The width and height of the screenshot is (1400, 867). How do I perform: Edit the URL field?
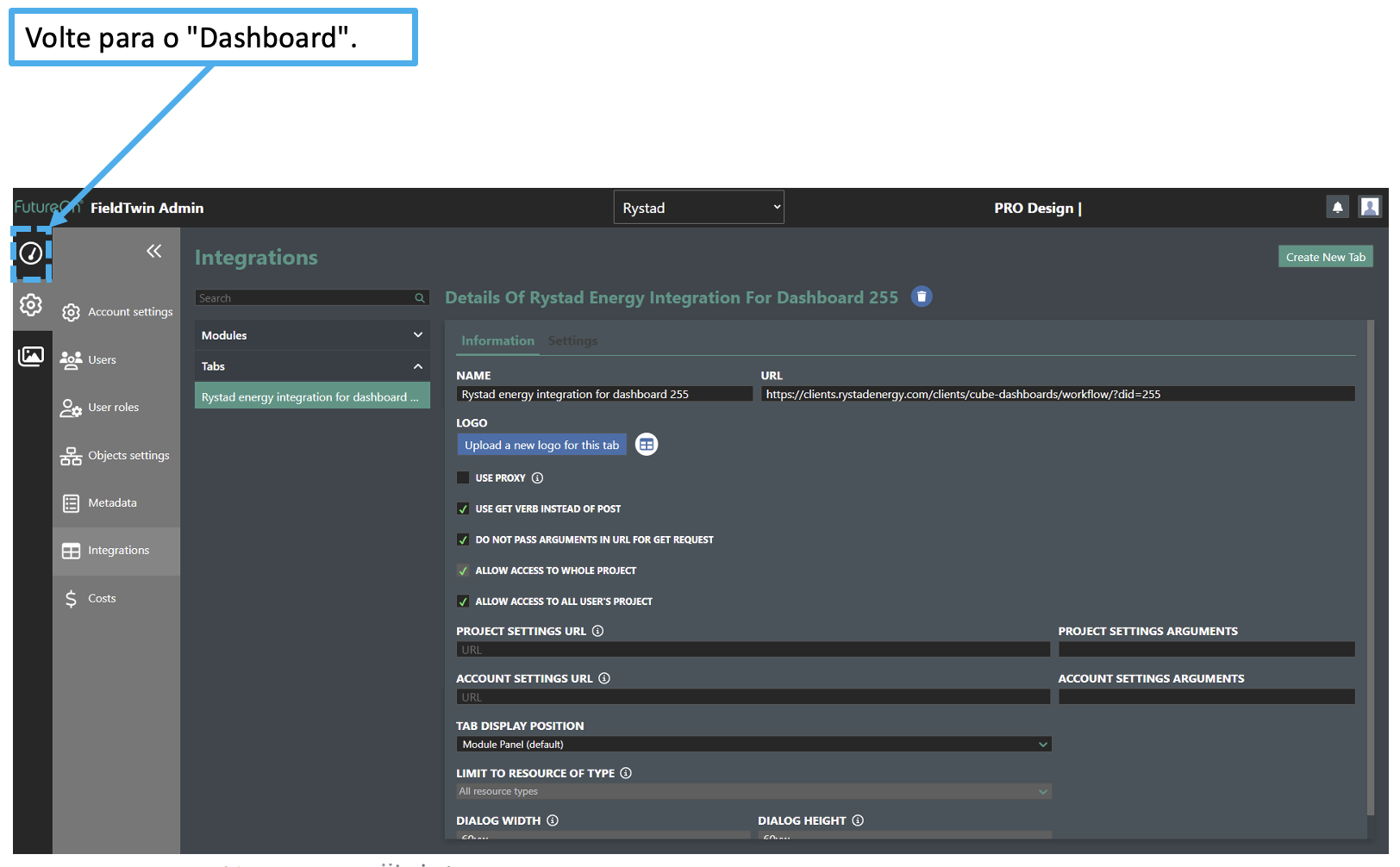tap(1058, 394)
